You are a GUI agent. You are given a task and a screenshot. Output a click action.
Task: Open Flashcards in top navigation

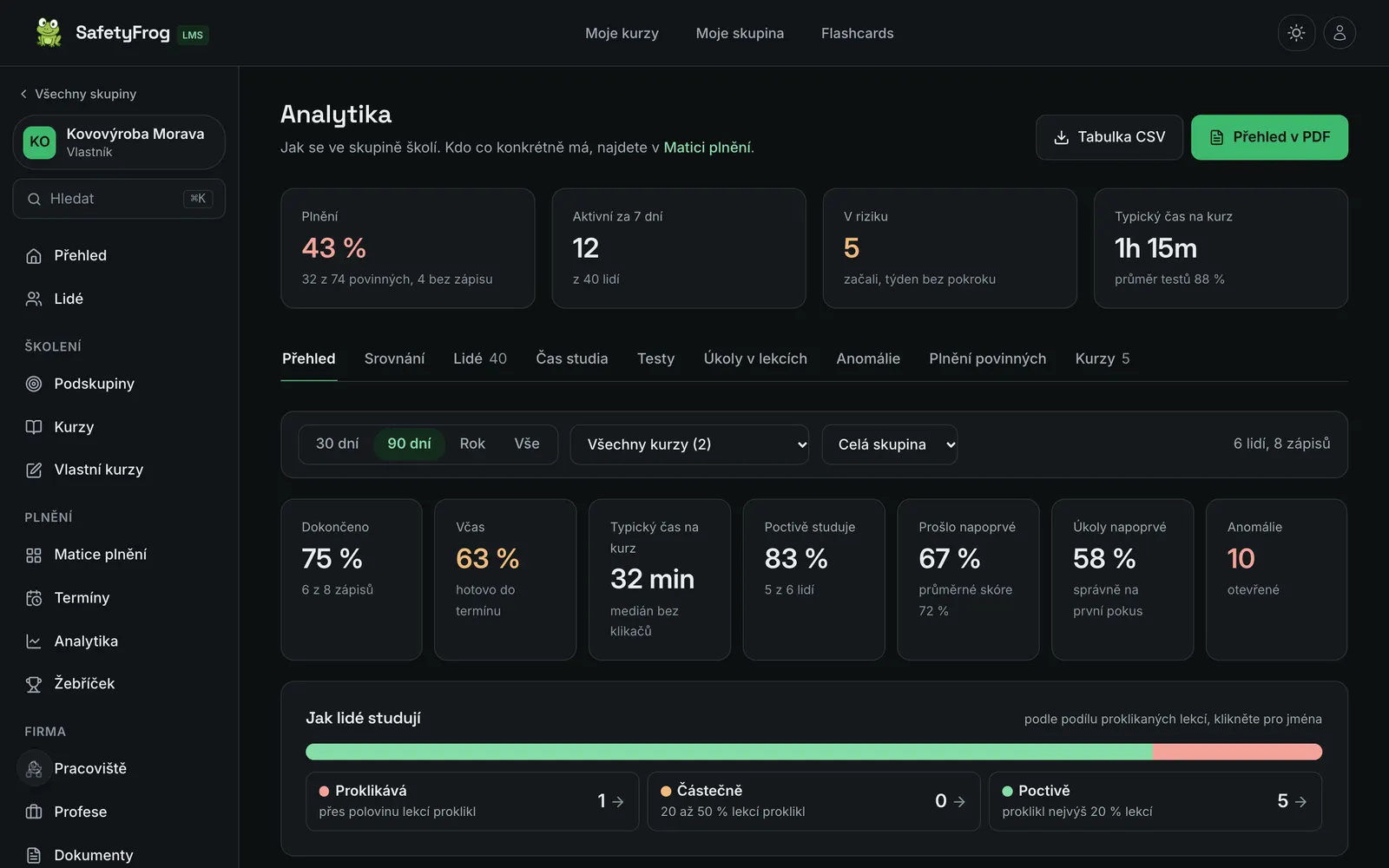[858, 33]
